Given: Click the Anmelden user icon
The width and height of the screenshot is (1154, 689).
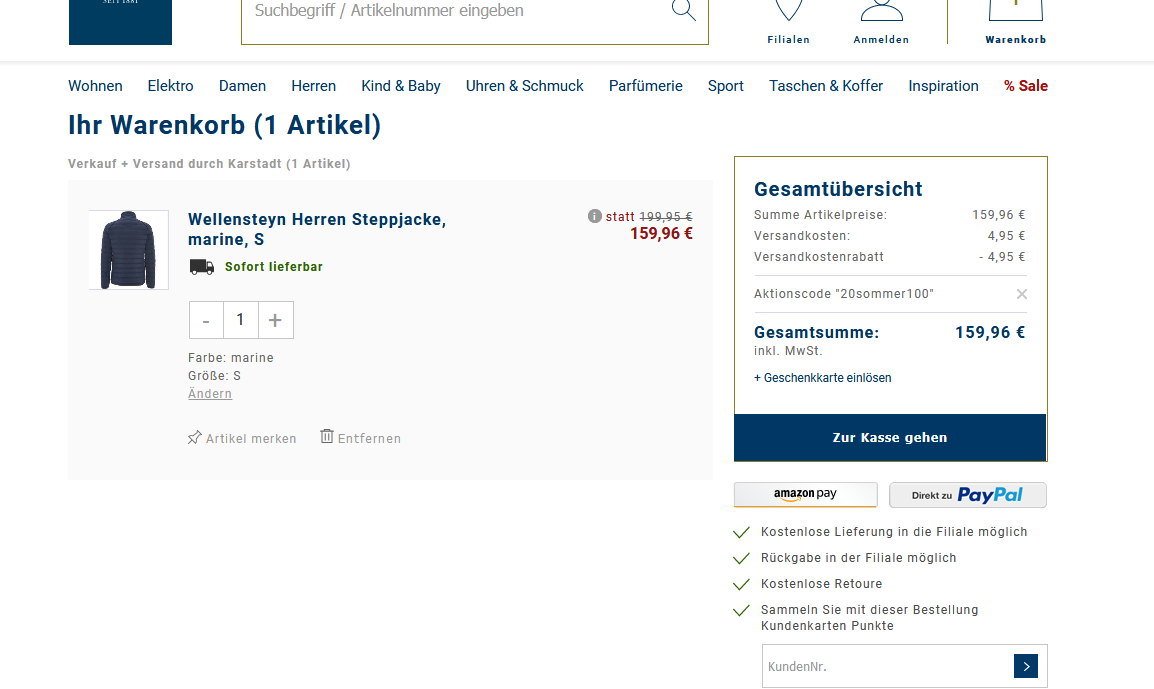Looking at the screenshot, I should [881, 12].
